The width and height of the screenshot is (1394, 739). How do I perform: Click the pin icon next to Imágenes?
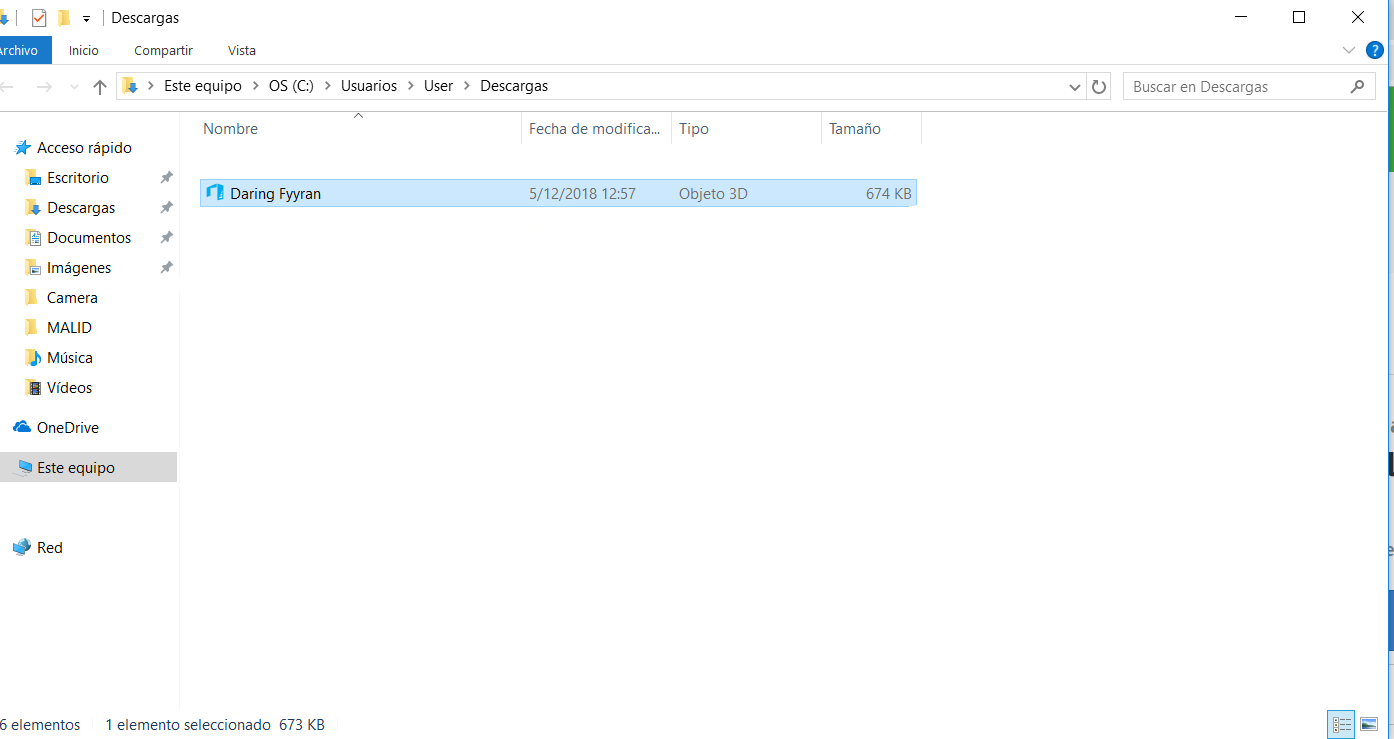tap(166, 268)
